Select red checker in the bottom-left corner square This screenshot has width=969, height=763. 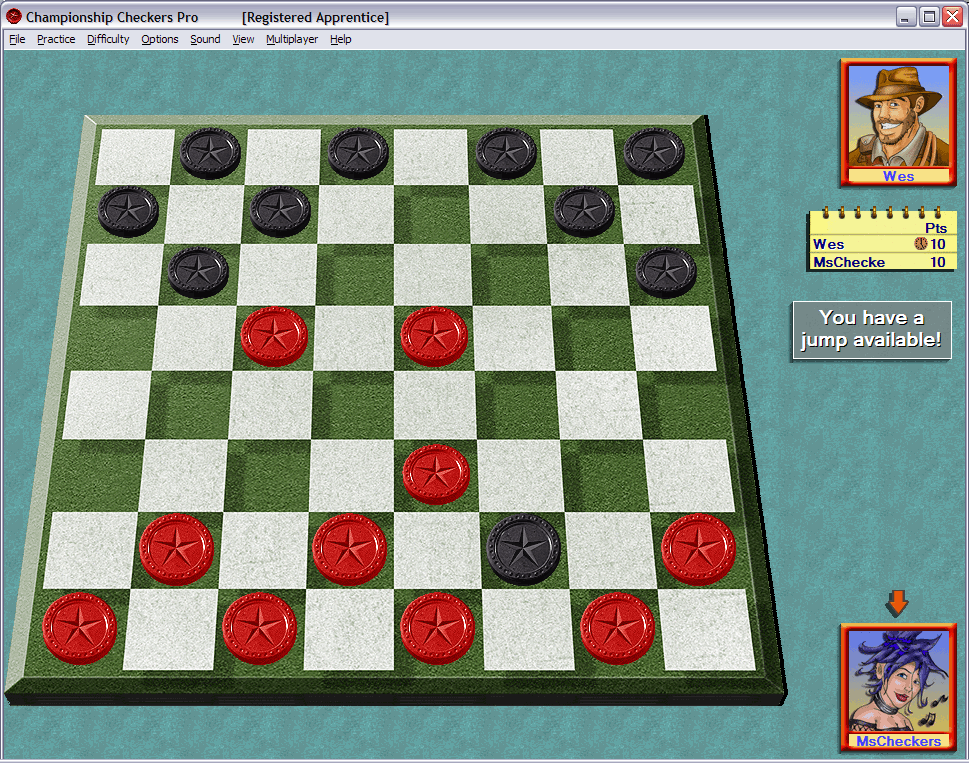pyautogui.click(x=80, y=628)
